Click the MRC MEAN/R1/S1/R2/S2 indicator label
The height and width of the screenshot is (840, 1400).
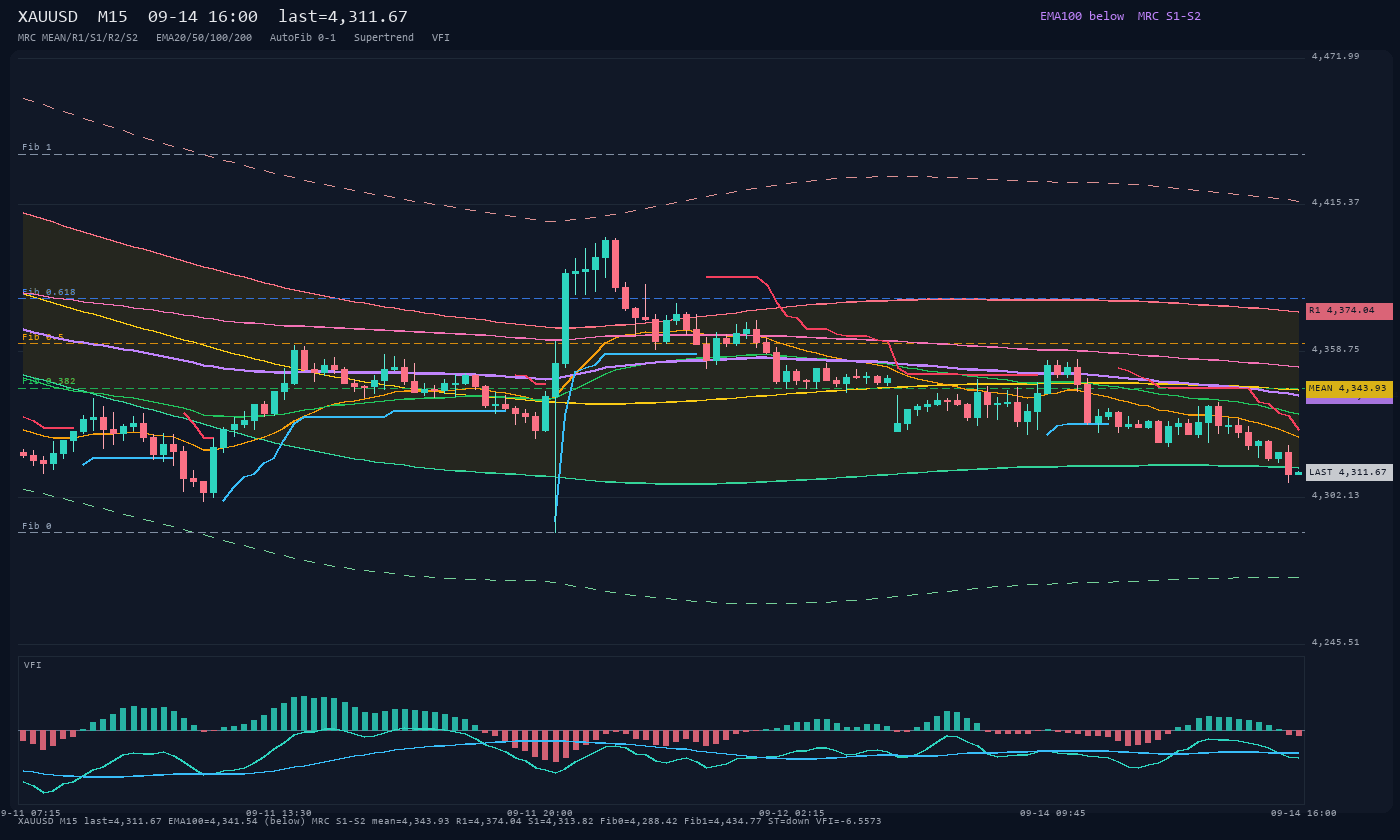(78, 38)
